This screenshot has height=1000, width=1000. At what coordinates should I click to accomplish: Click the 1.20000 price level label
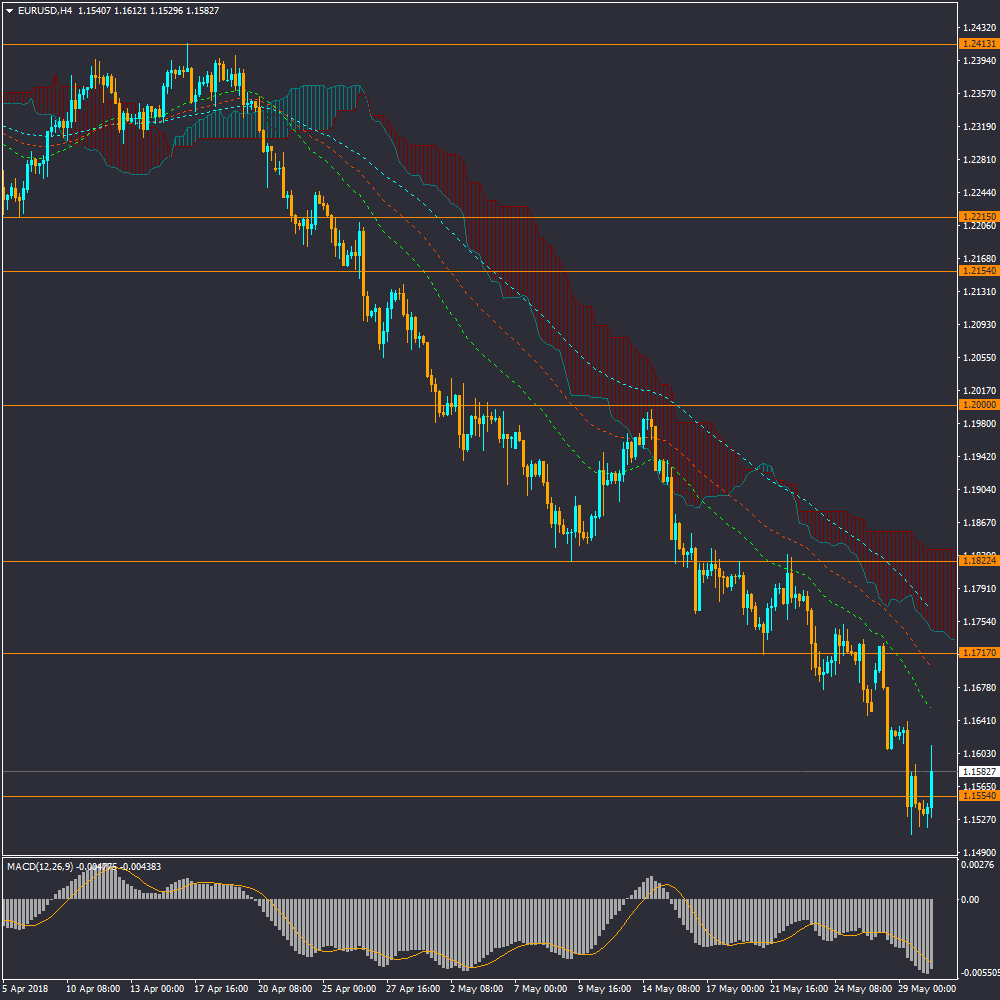click(x=978, y=405)
